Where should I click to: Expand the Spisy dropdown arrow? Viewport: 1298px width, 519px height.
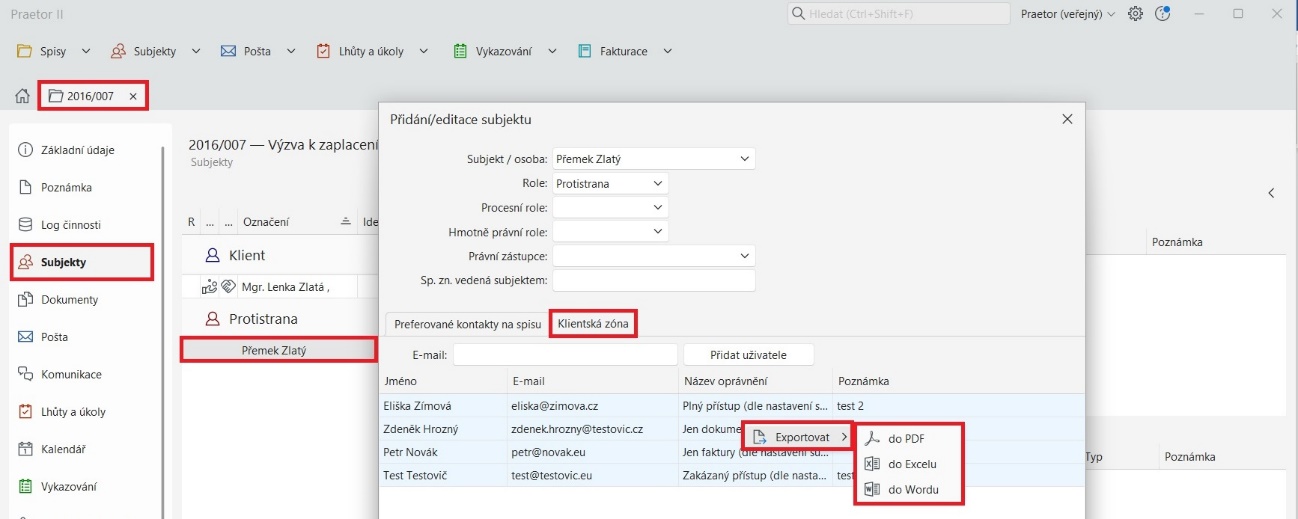[x=85, y=51]
